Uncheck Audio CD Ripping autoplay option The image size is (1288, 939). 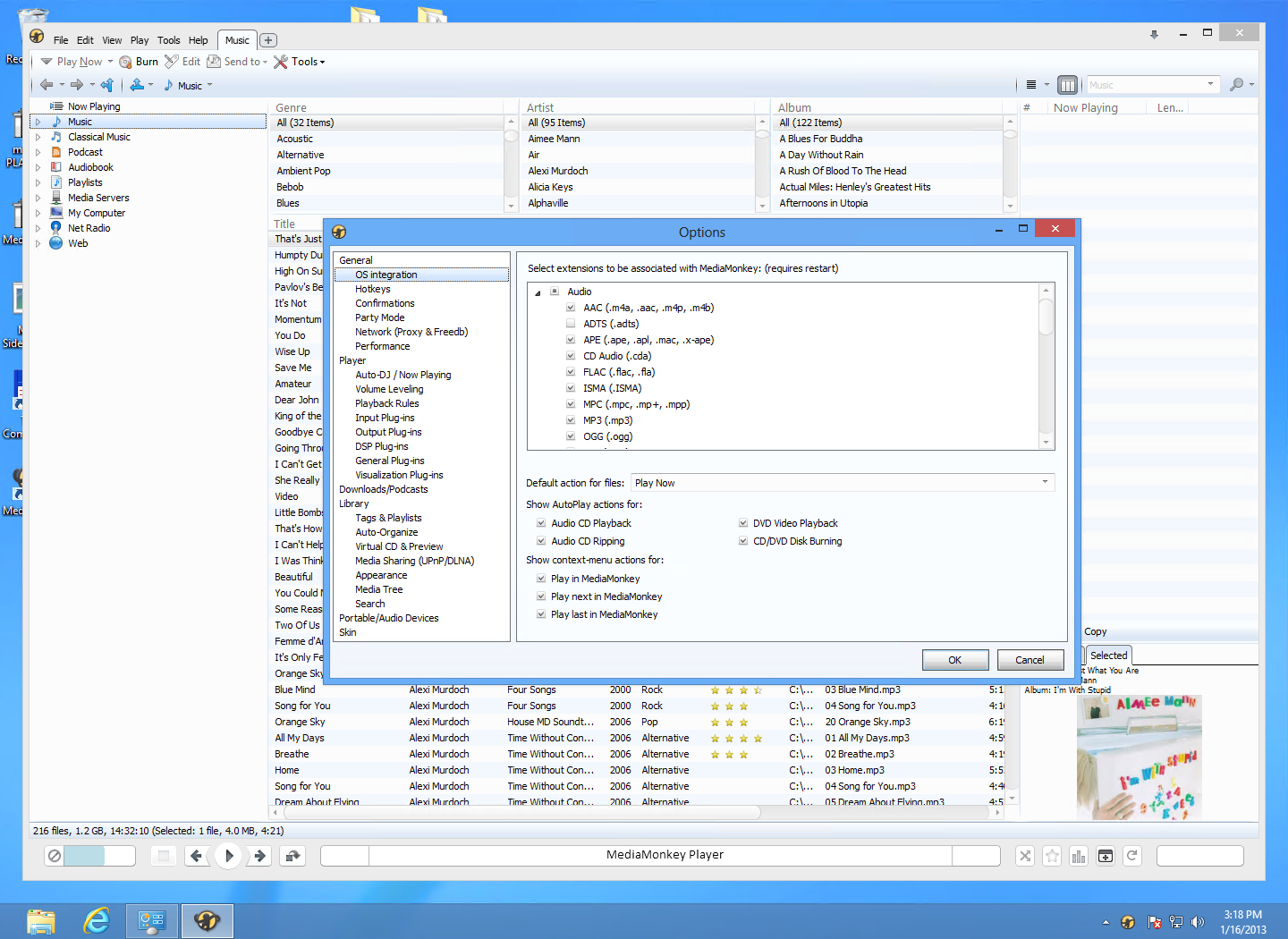tap(541, 541)
